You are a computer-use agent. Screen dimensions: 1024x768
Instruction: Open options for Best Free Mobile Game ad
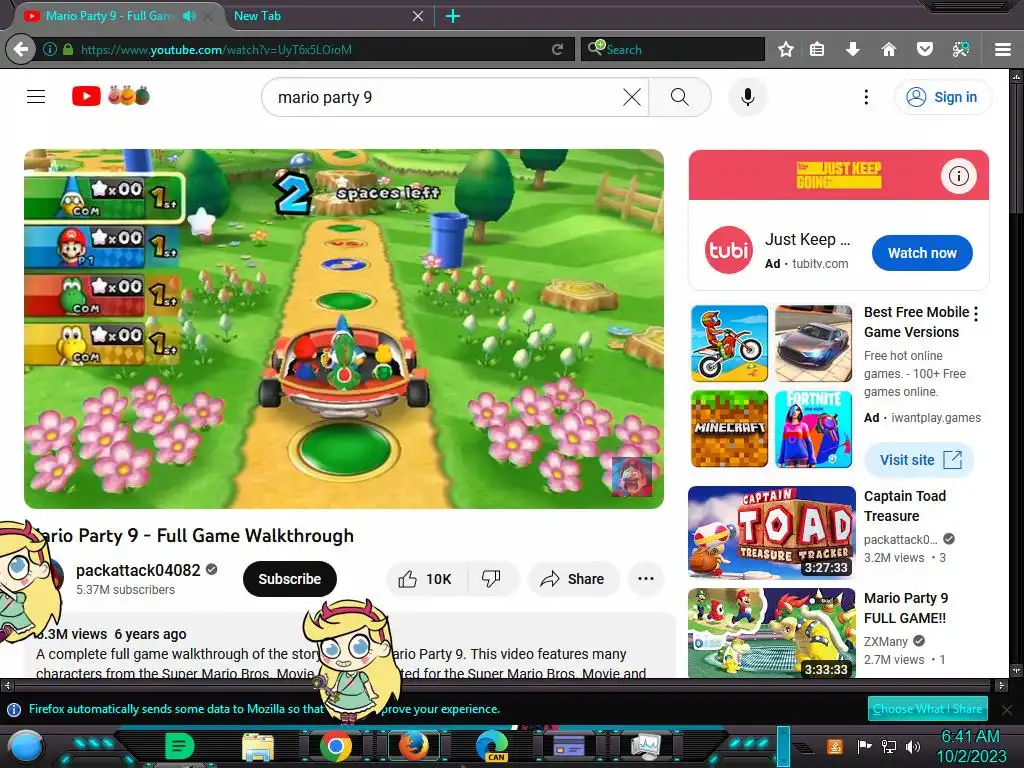976,314
